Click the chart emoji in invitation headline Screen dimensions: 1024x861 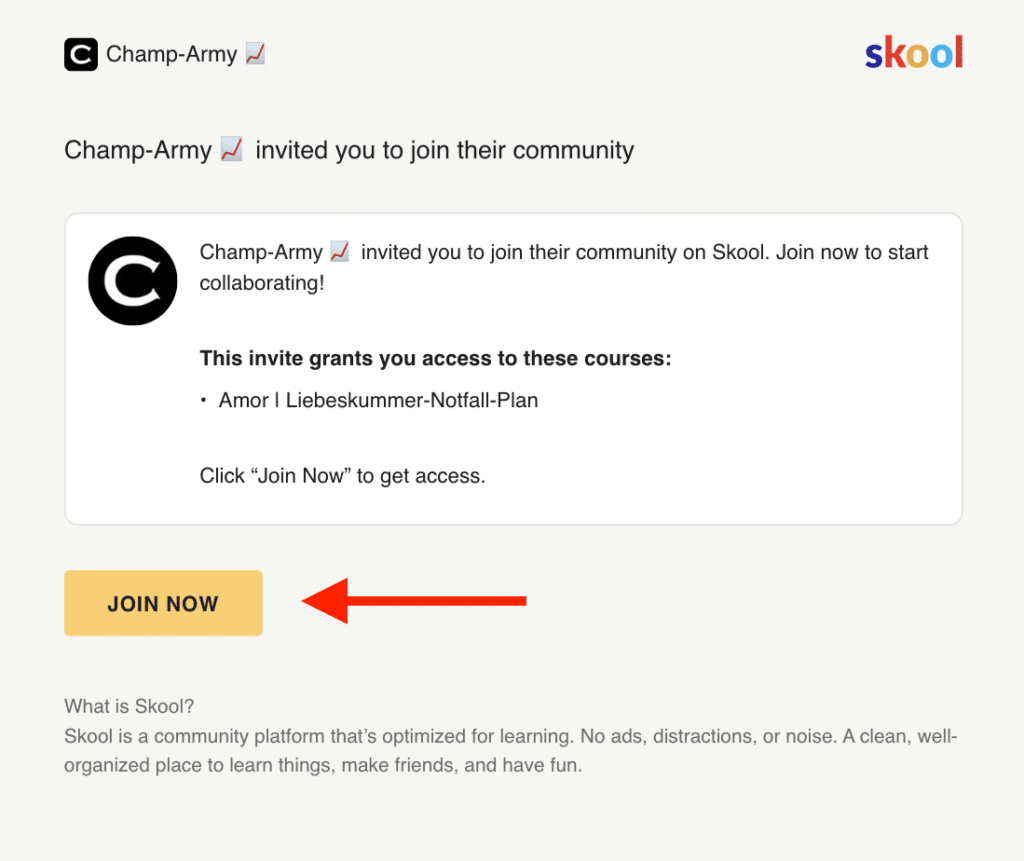pos(231,149)
